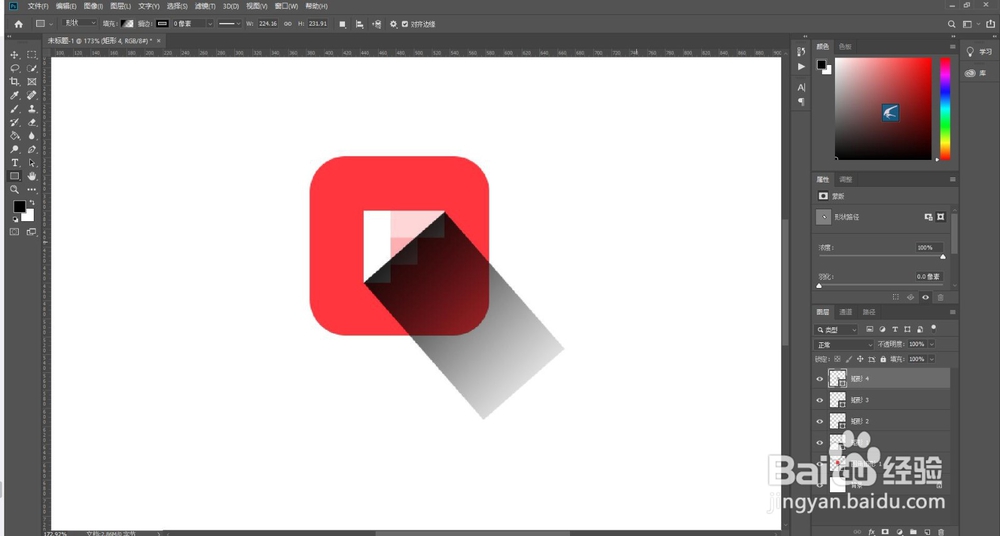Open the layer fill 100% dropdown arrow
Screen dimensions: 1000x536
point(932,359)
